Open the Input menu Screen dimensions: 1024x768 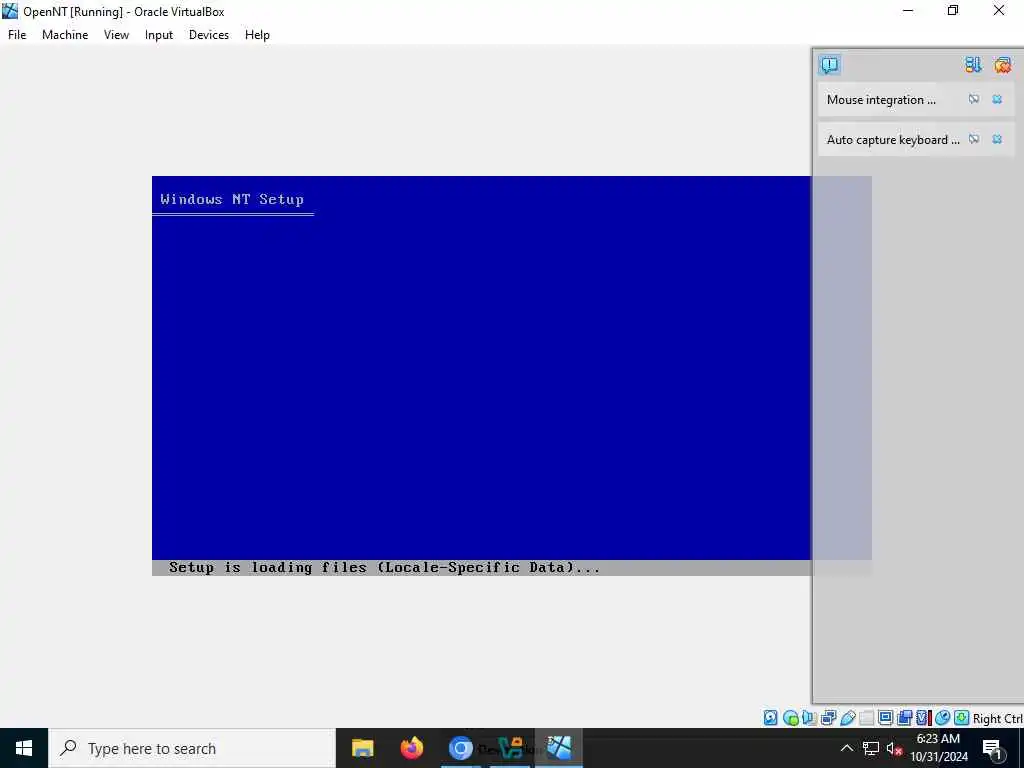click(x=159, y=35)
